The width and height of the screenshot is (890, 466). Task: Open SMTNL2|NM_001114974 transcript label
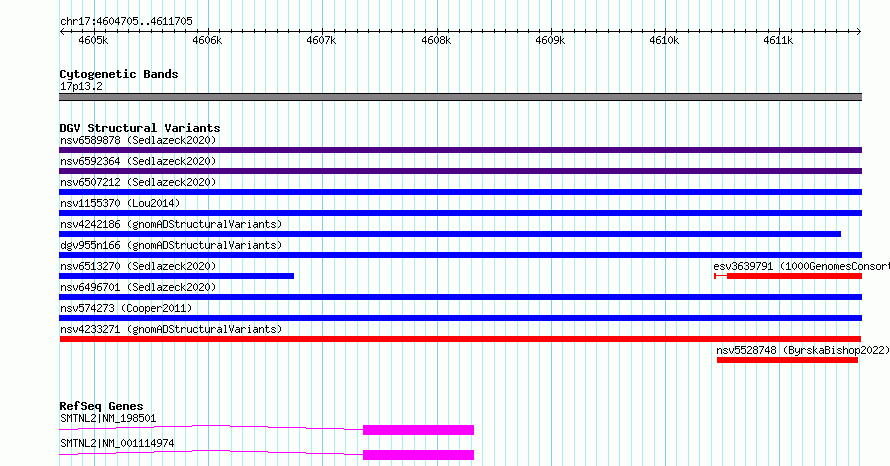tap(117, 443)
